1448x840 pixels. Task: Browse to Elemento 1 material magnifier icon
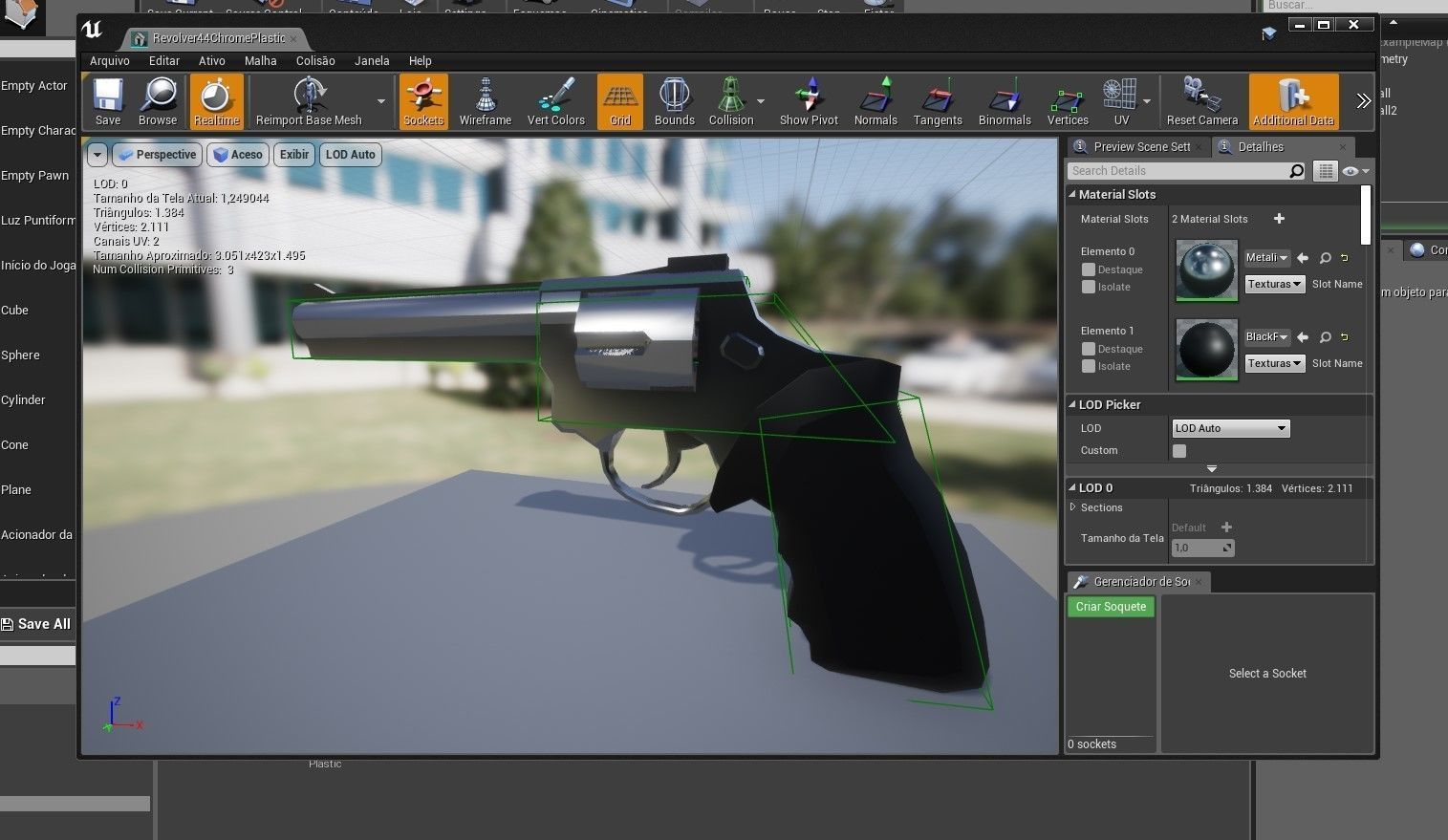(x=1326, y=337)
